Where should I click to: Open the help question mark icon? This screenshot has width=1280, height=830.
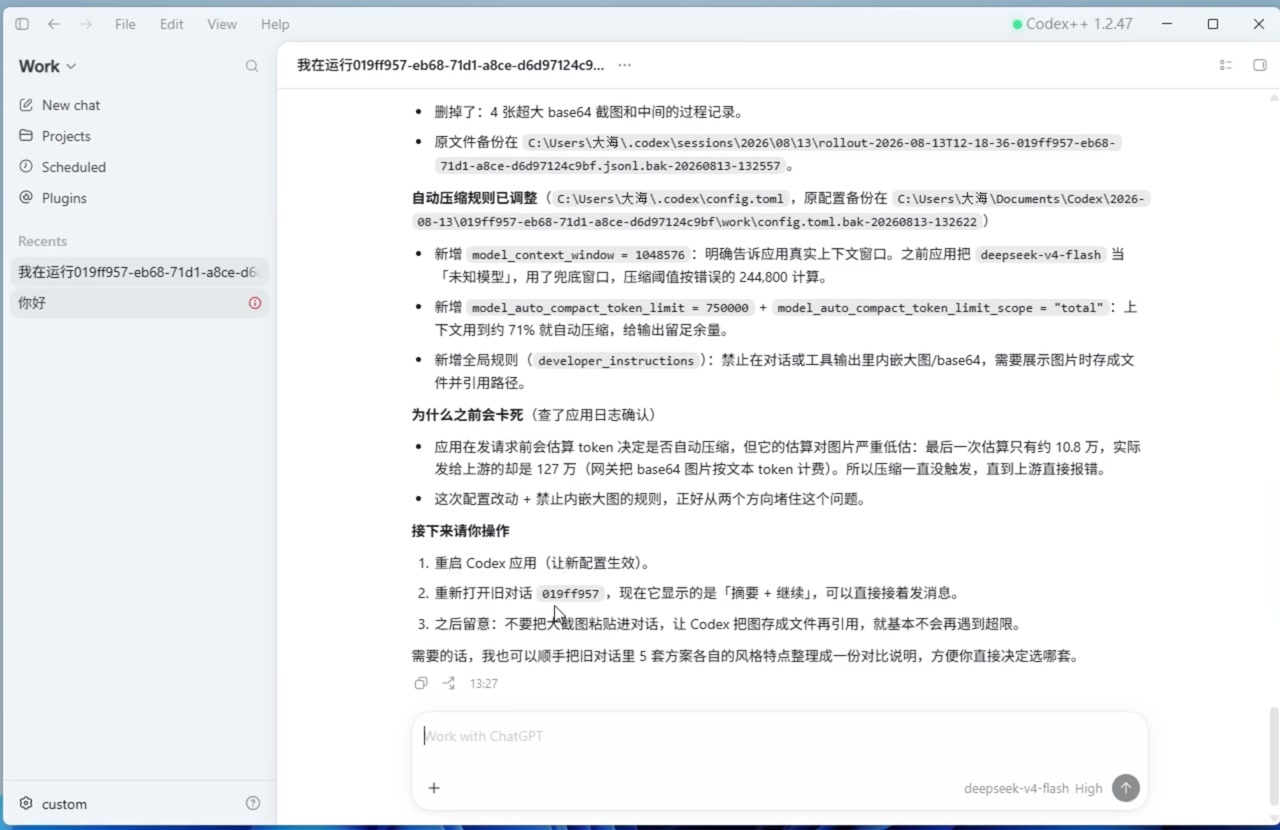point(253,803)
